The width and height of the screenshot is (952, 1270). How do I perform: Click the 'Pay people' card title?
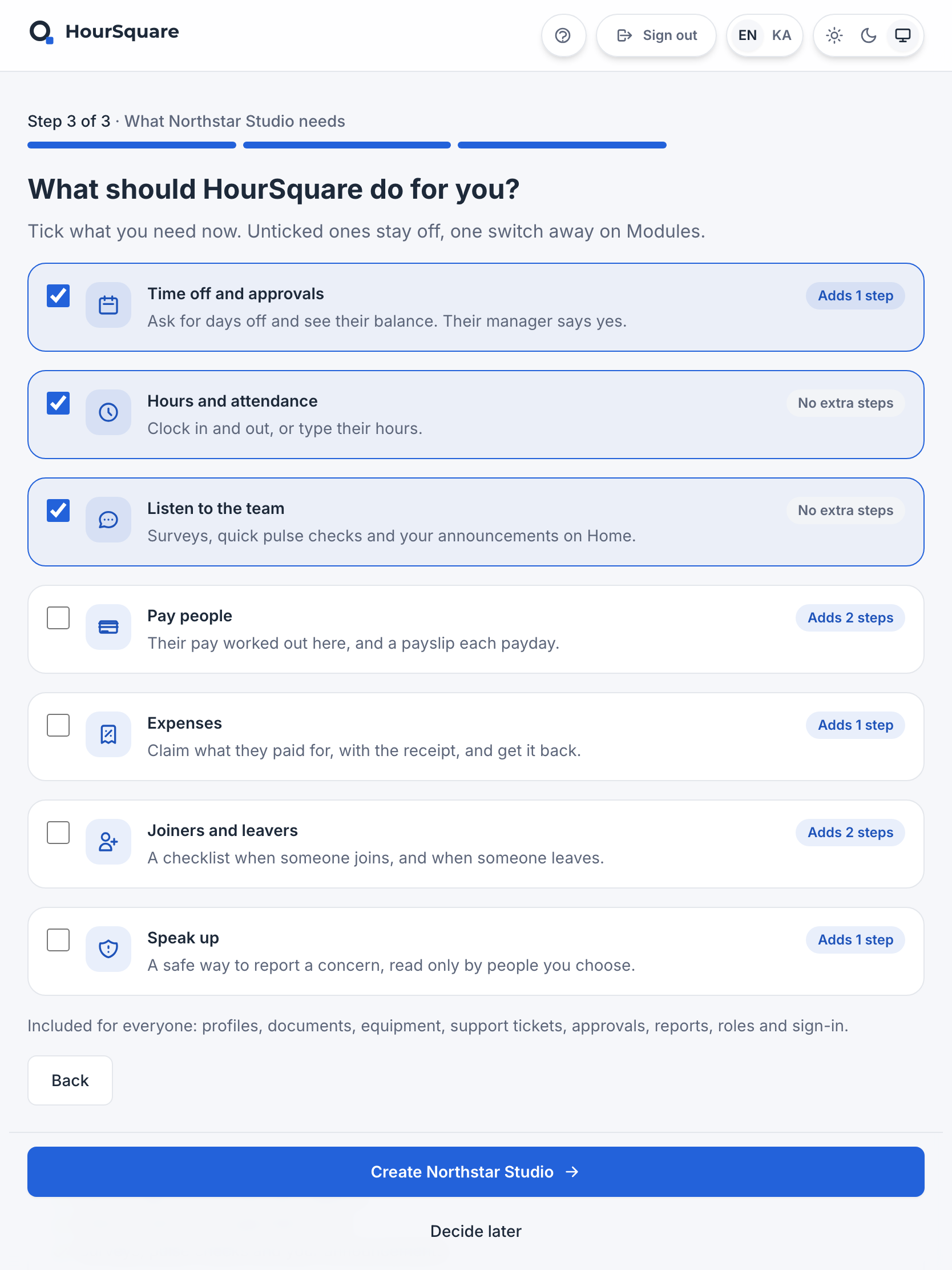[189, 616]
